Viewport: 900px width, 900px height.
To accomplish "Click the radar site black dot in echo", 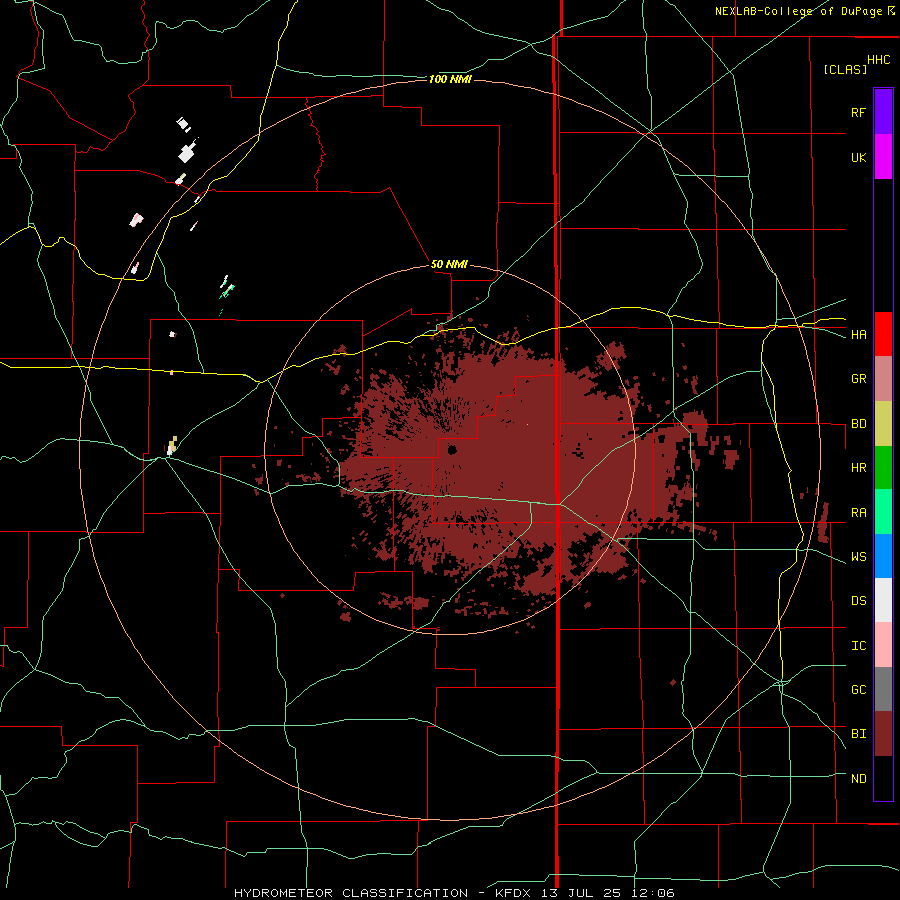I will coord(452,449).
